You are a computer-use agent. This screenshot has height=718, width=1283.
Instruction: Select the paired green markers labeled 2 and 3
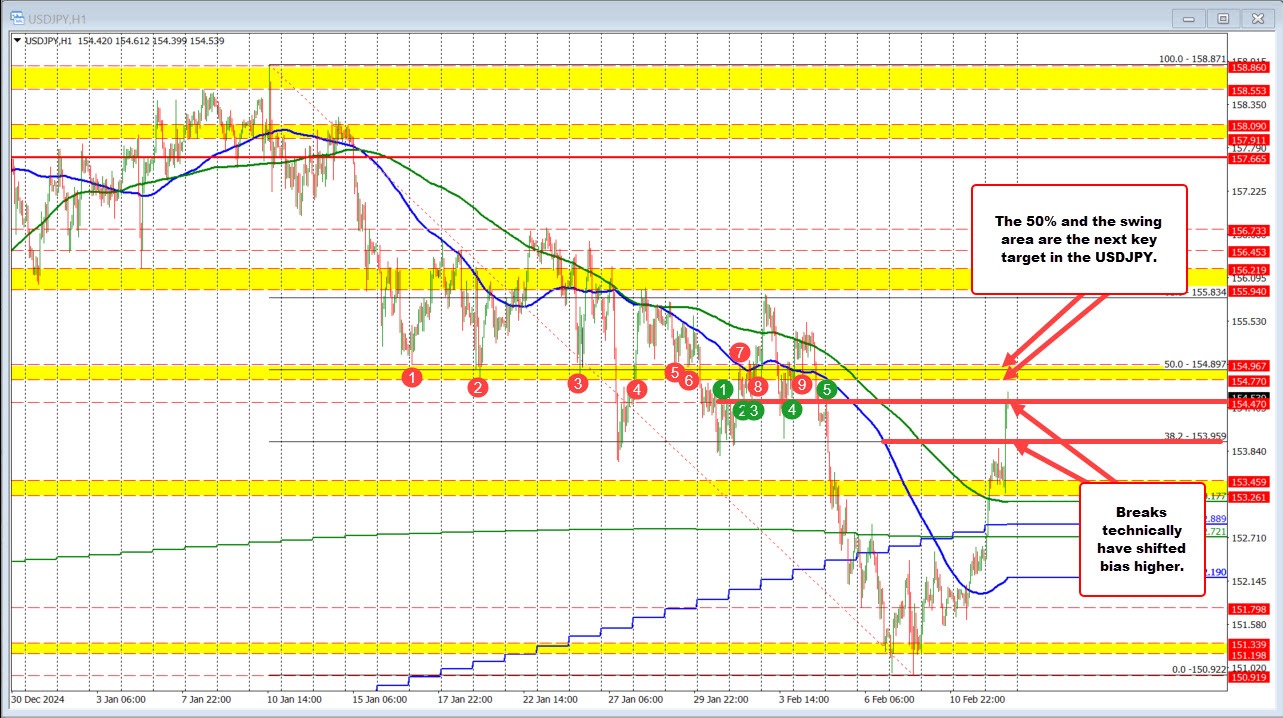point(746,409)
